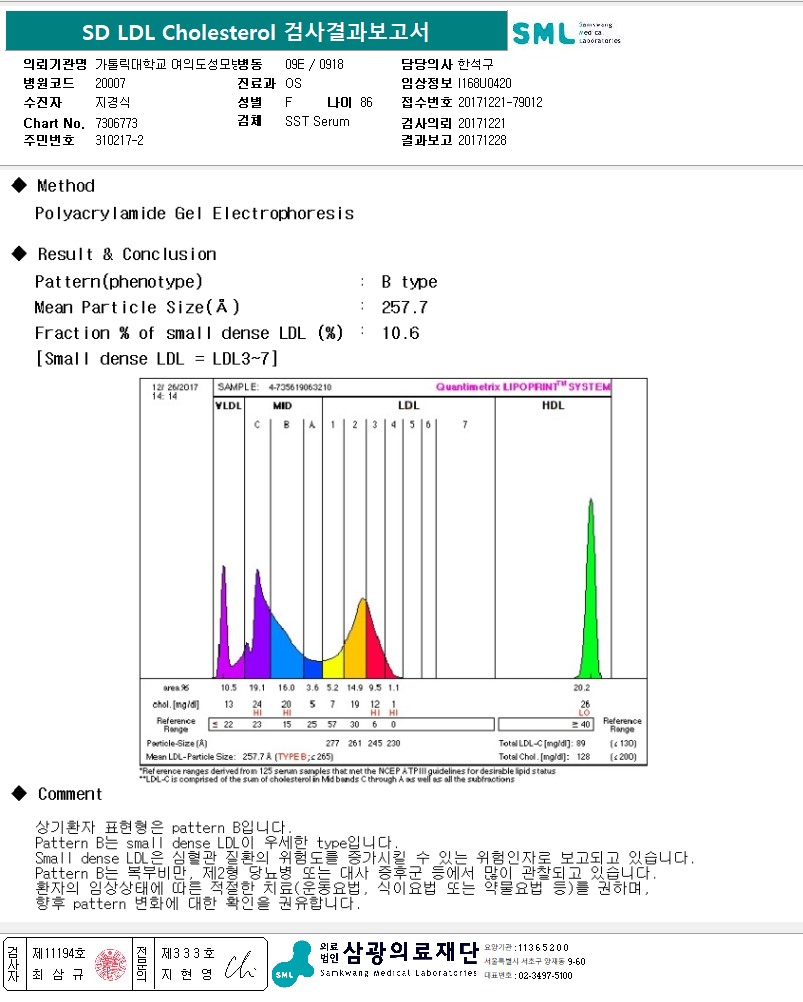Click the green HDL peak in the chart
Image resolution: width=803 pixels, height=1002 pixels.
590,589
